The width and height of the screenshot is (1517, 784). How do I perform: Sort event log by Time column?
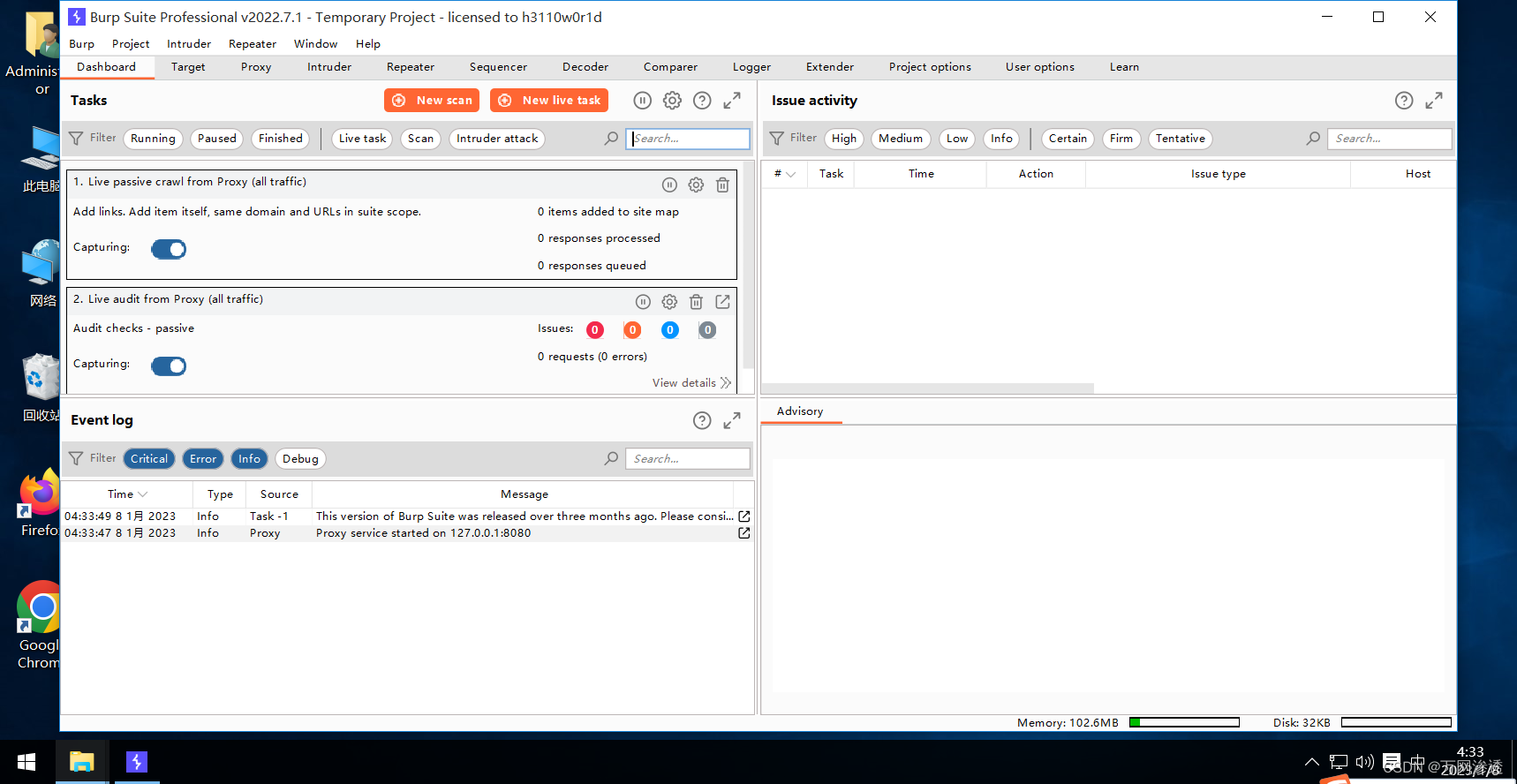(x=127, y=494)
